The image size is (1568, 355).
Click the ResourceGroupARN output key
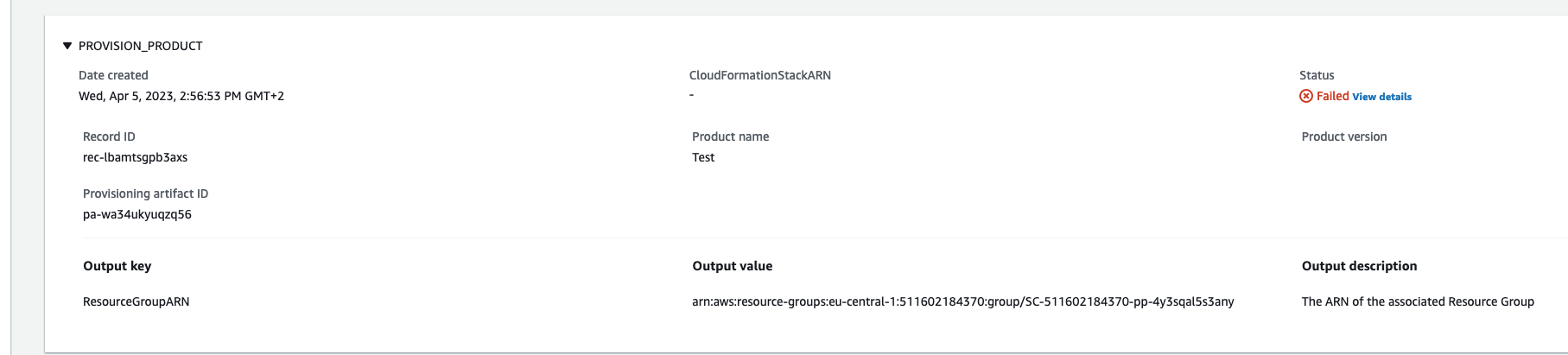point(136,301)
